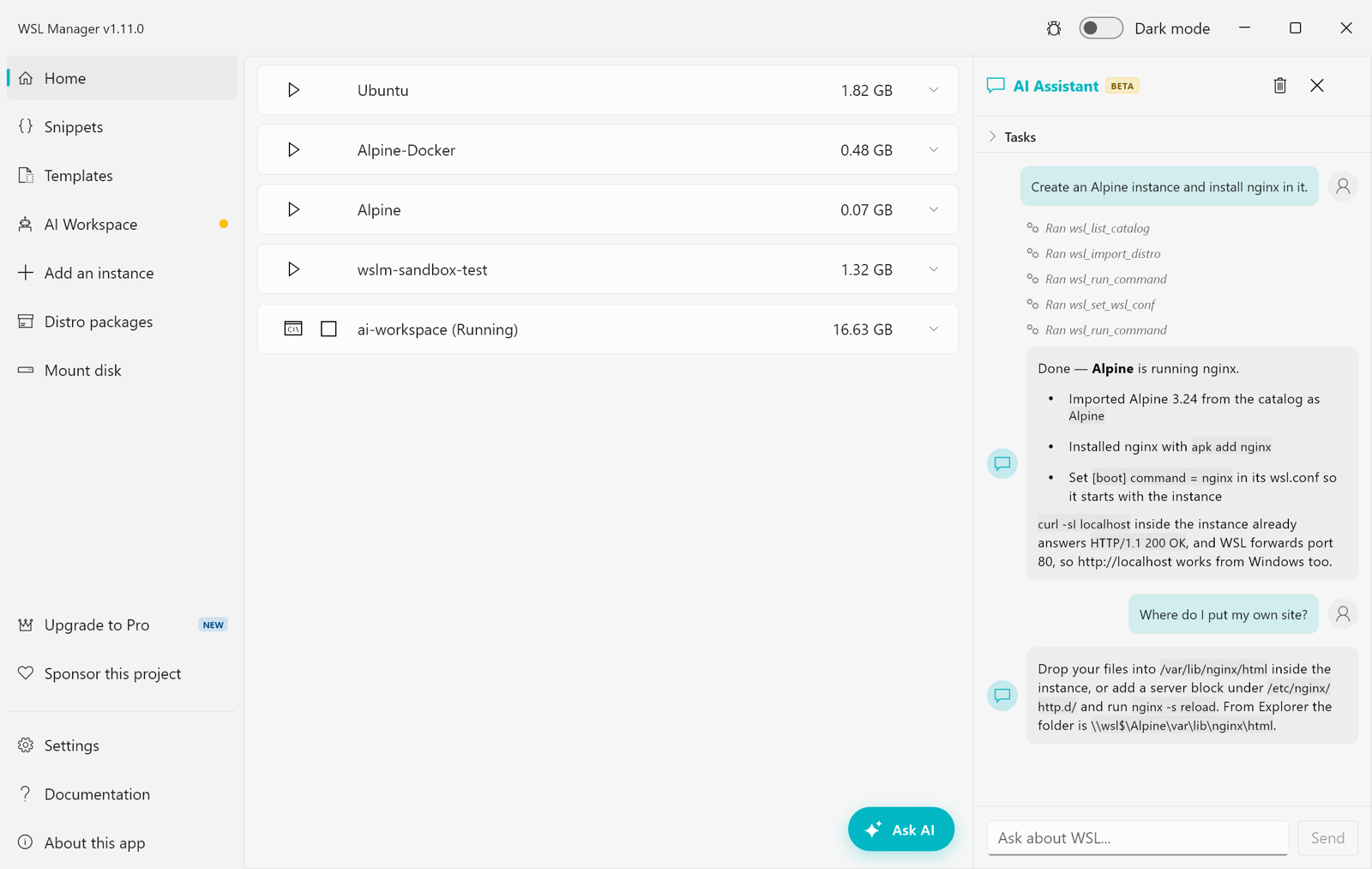Open Documentation

tap(122, 794)
